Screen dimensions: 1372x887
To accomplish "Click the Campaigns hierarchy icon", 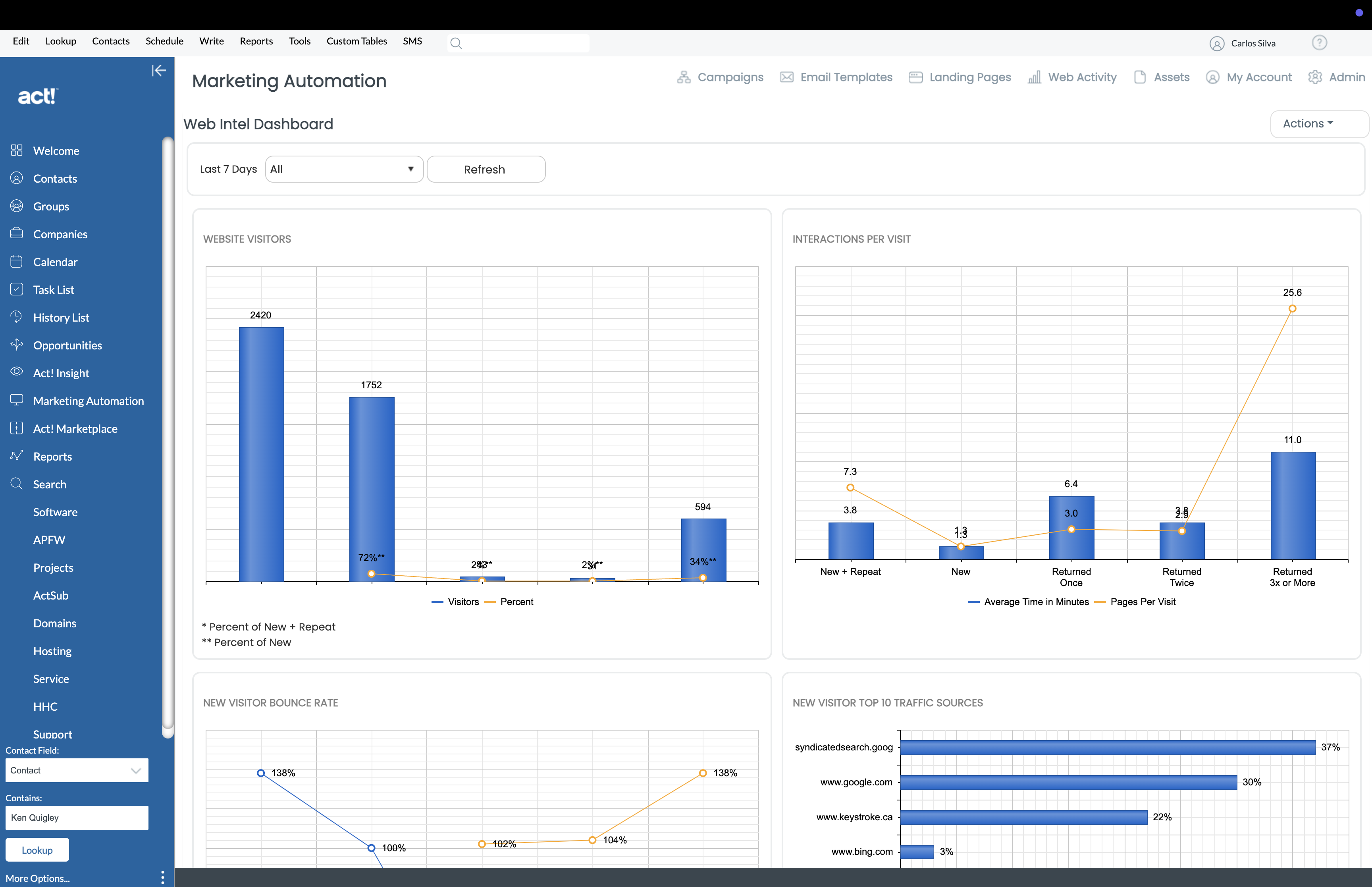I will pyautogui.click(x=684, y=77).
